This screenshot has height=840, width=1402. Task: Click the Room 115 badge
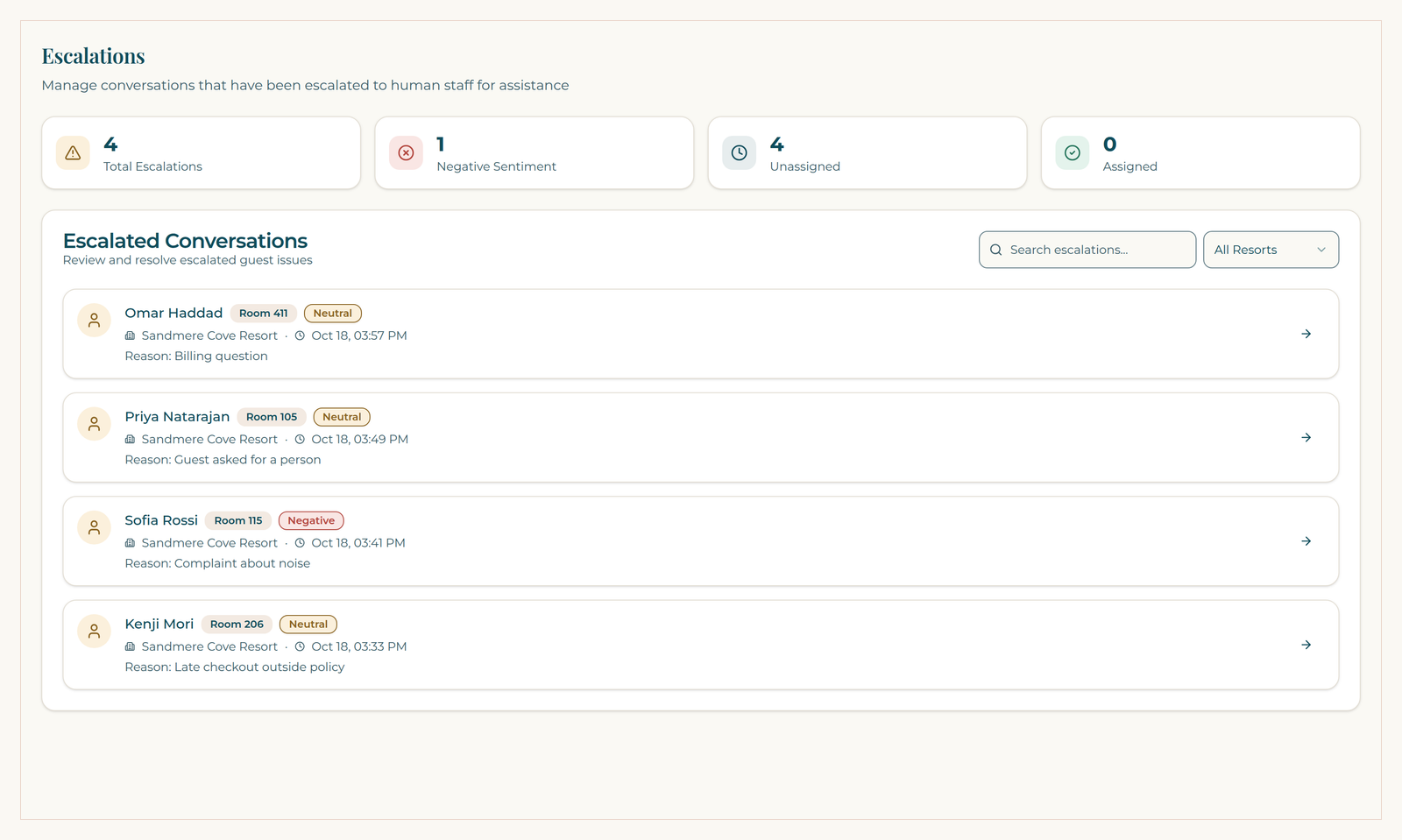[x=238, y=520]
